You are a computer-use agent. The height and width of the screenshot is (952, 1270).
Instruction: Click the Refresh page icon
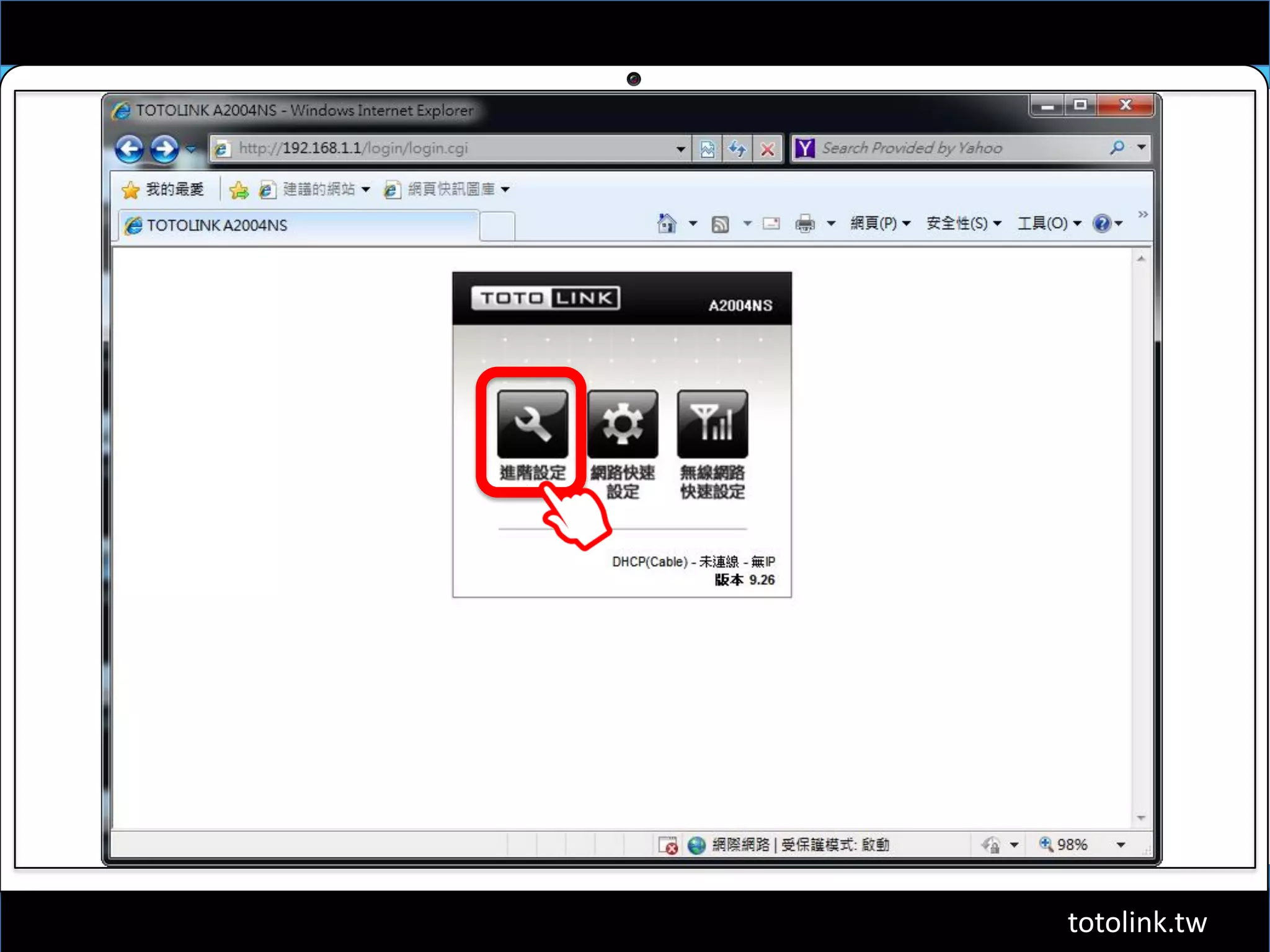click(x=737, y=149)
